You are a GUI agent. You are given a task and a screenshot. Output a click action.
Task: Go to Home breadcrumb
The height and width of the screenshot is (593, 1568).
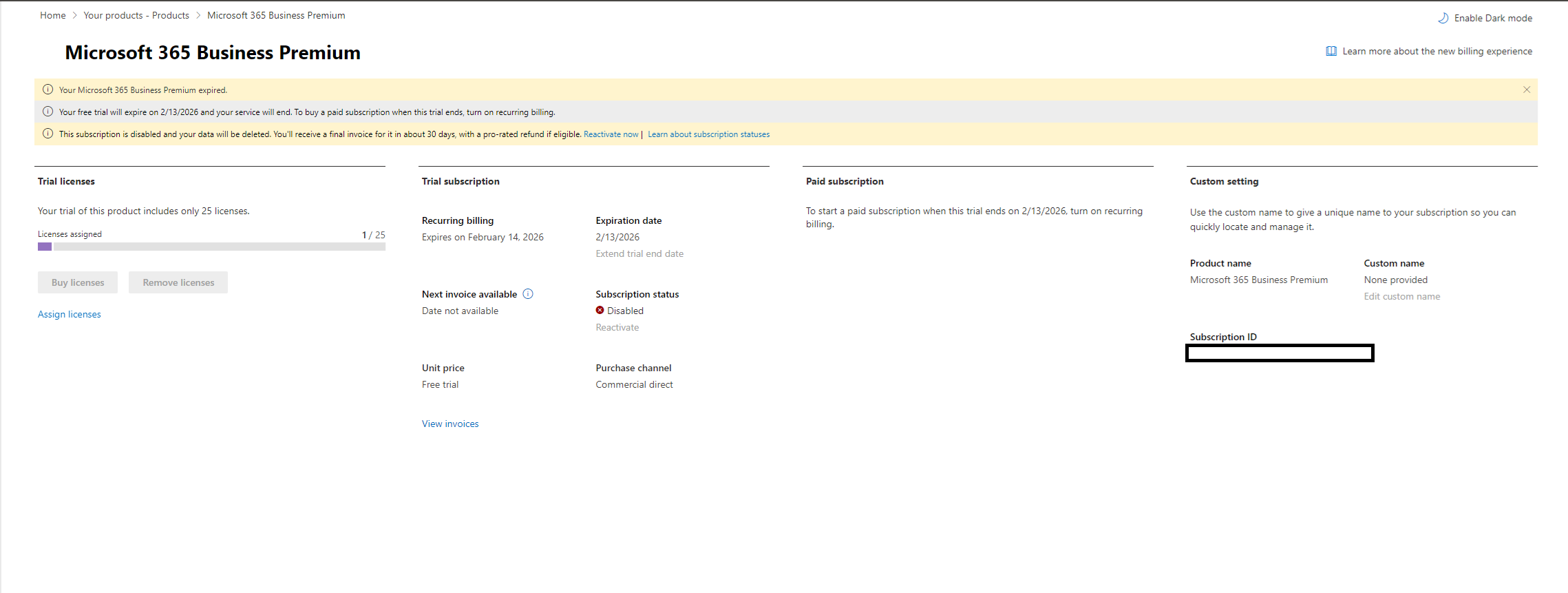[53, 15]
